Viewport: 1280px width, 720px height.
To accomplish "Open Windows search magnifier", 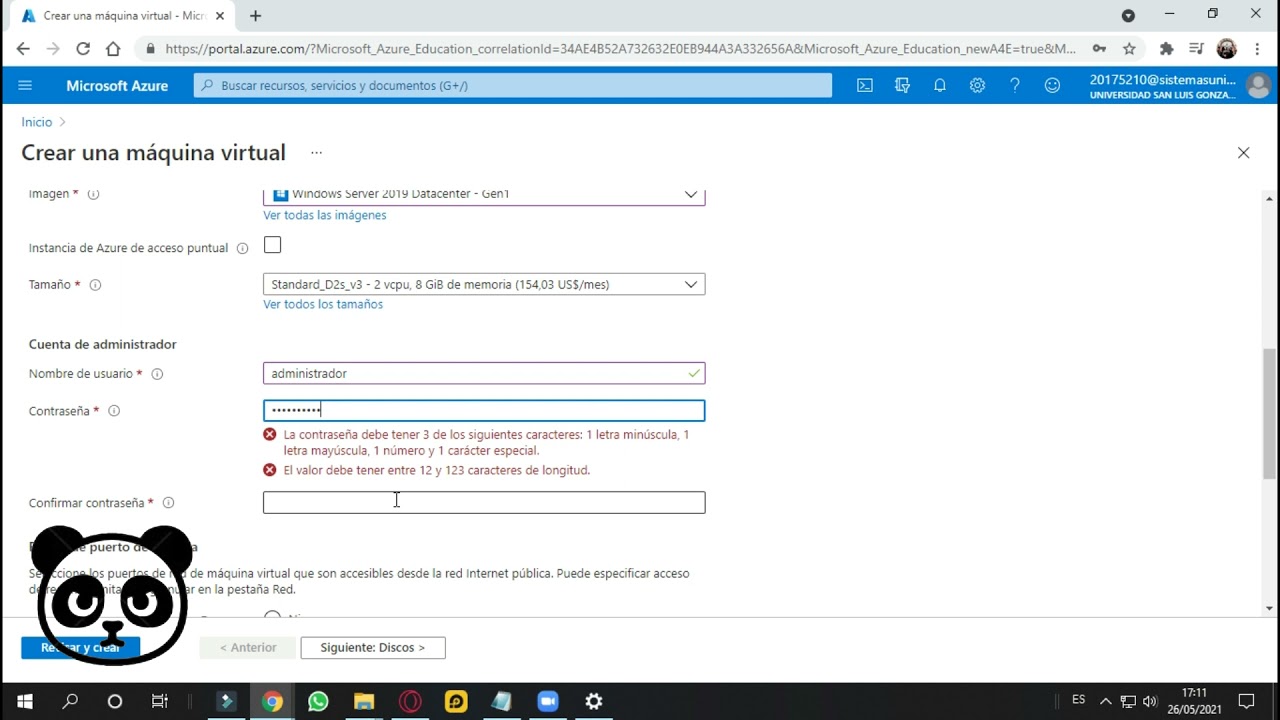I will click(x=70, y=701).
